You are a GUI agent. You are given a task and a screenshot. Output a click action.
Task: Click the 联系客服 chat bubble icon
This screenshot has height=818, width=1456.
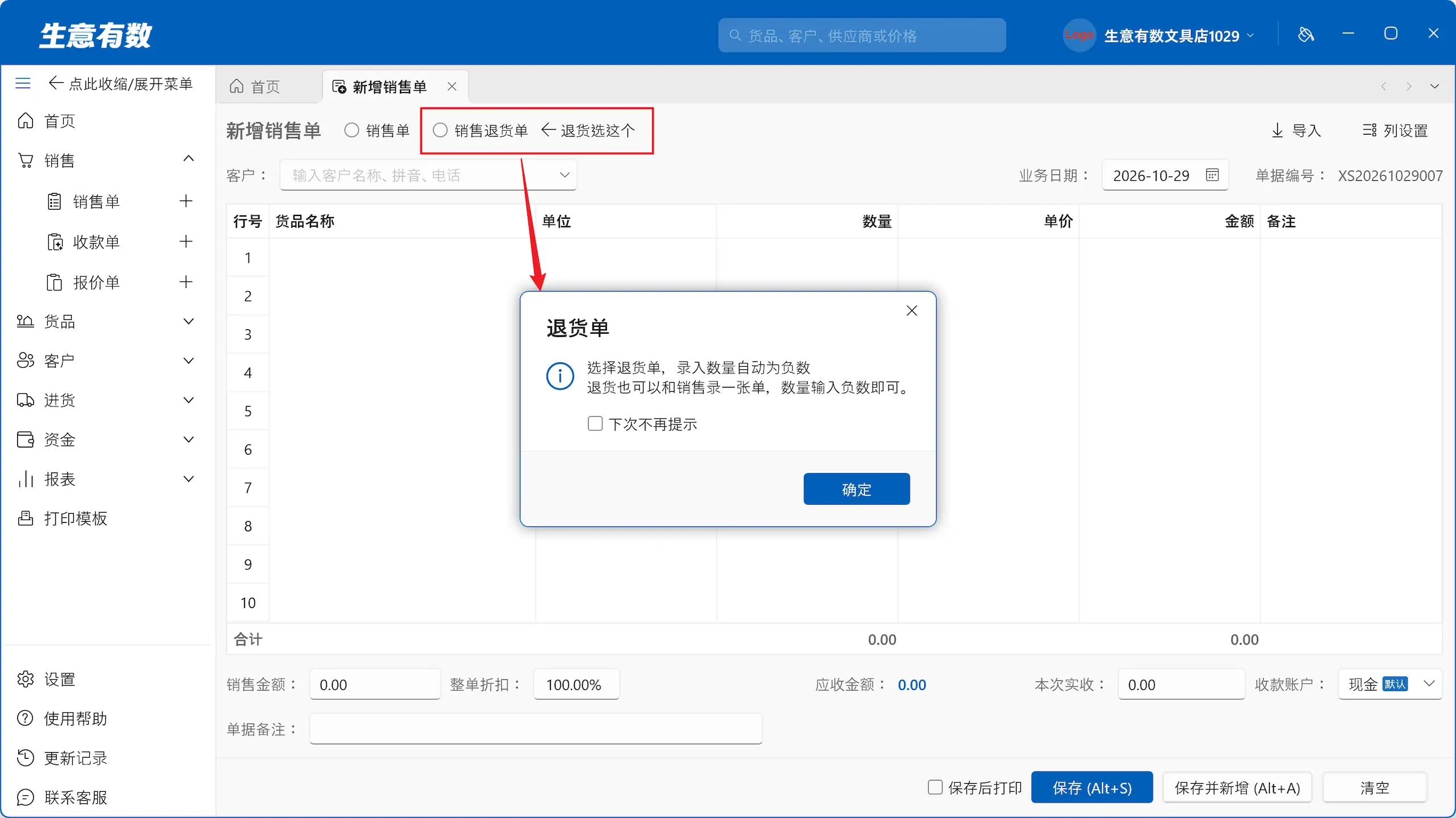pos(26,797)
